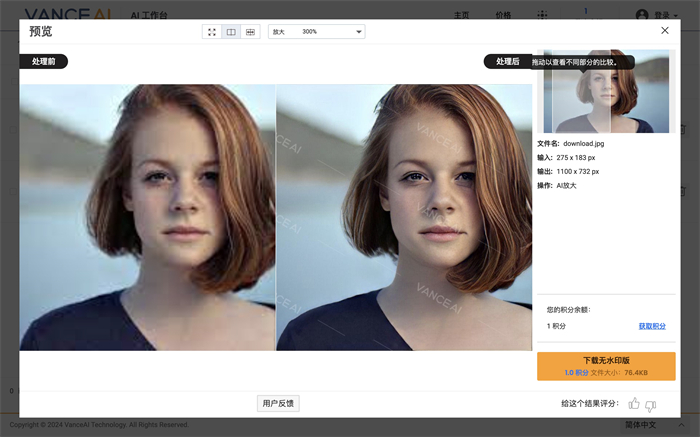Click the thumbs down rating icon

[x=651, y=404]
